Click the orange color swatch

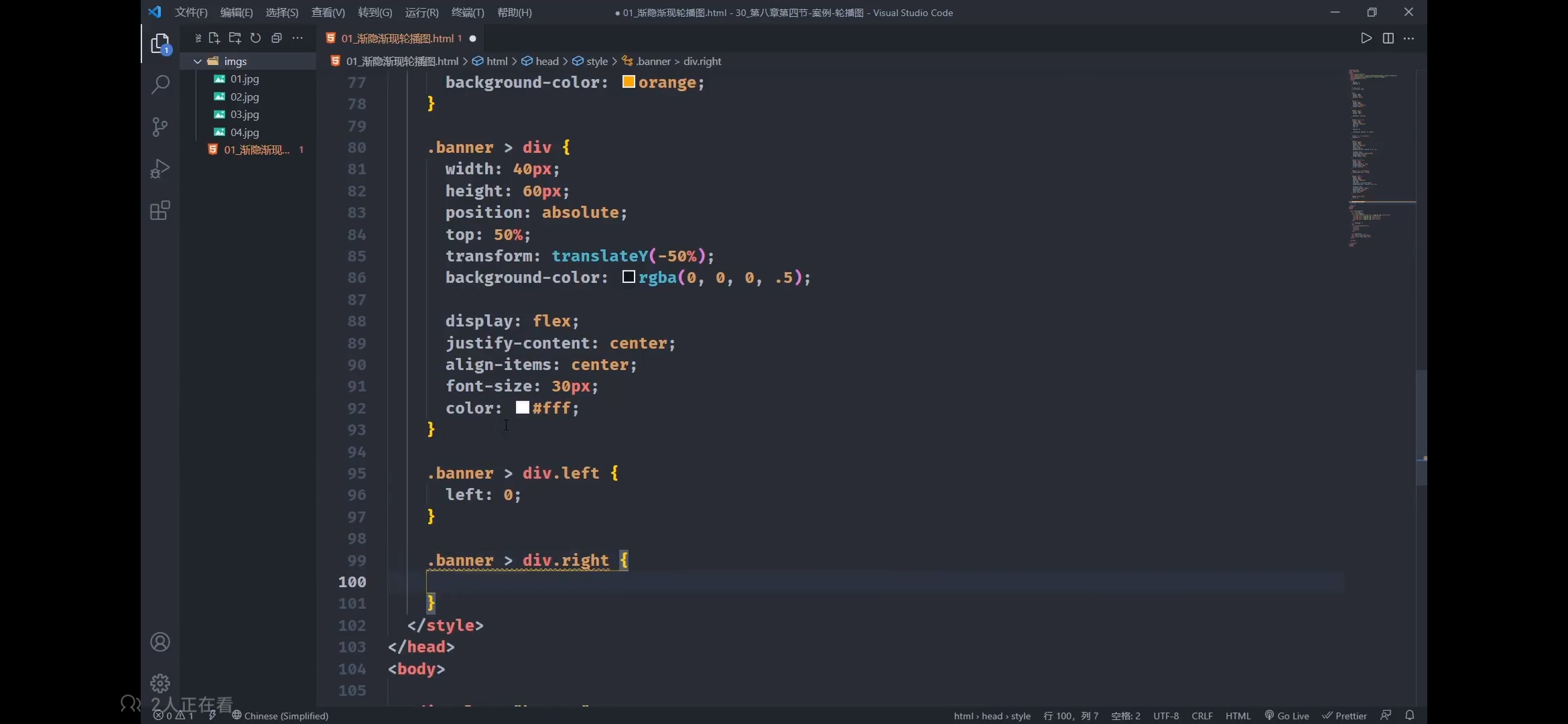pos(629,82)
